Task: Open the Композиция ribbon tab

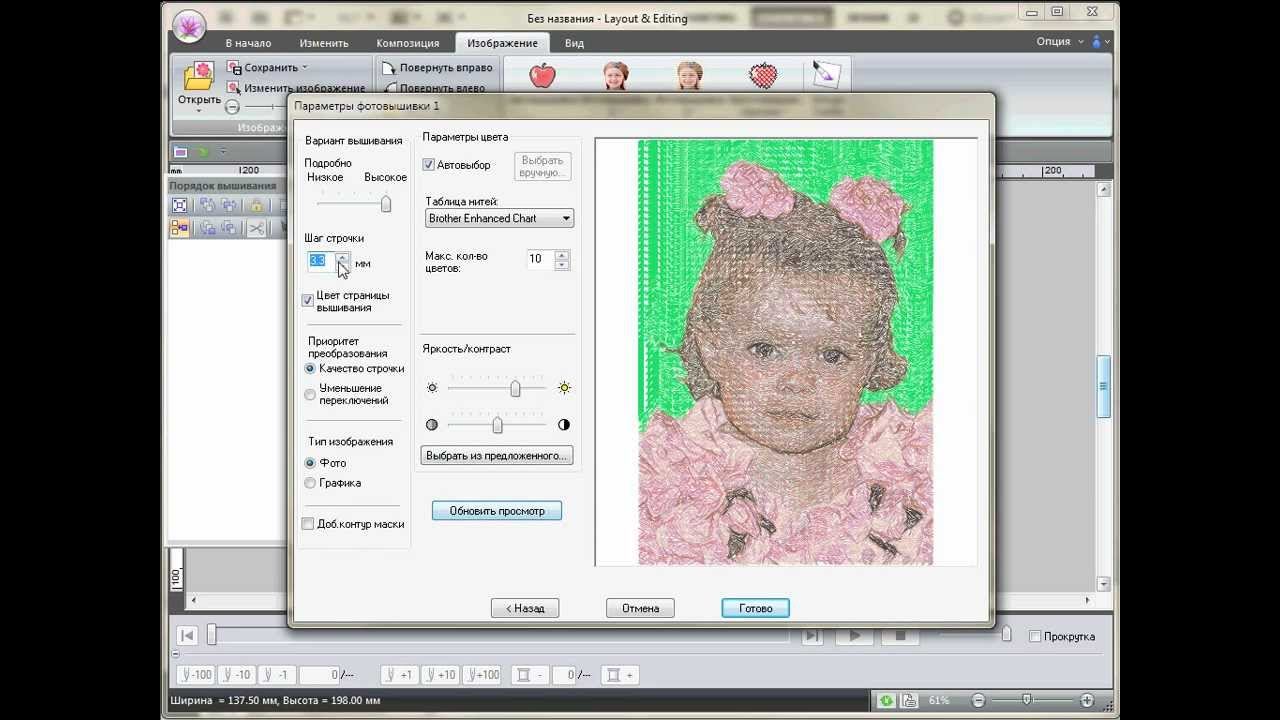Action: click(x=408, y=43)
